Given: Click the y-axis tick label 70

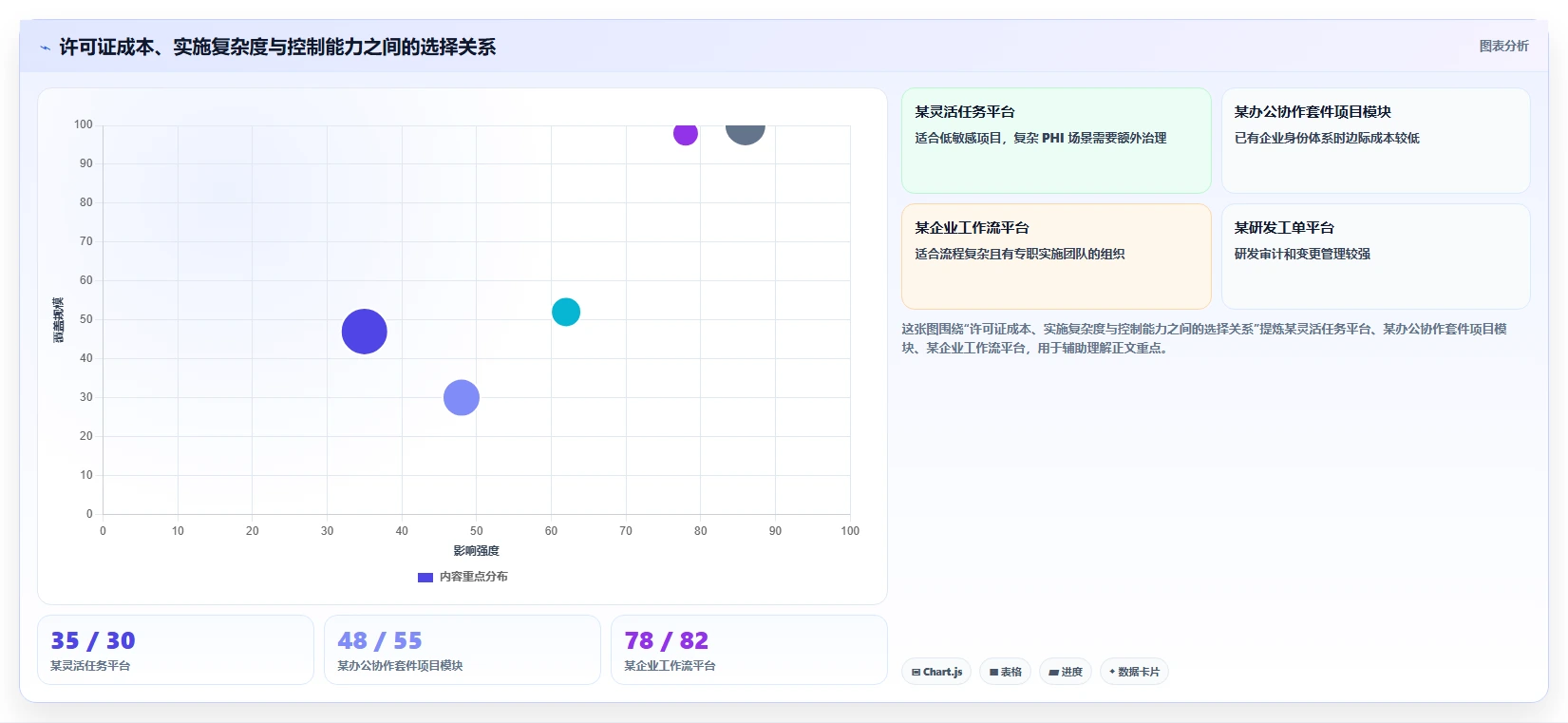Looking at the screenshot, I should [x=86, y=241].
